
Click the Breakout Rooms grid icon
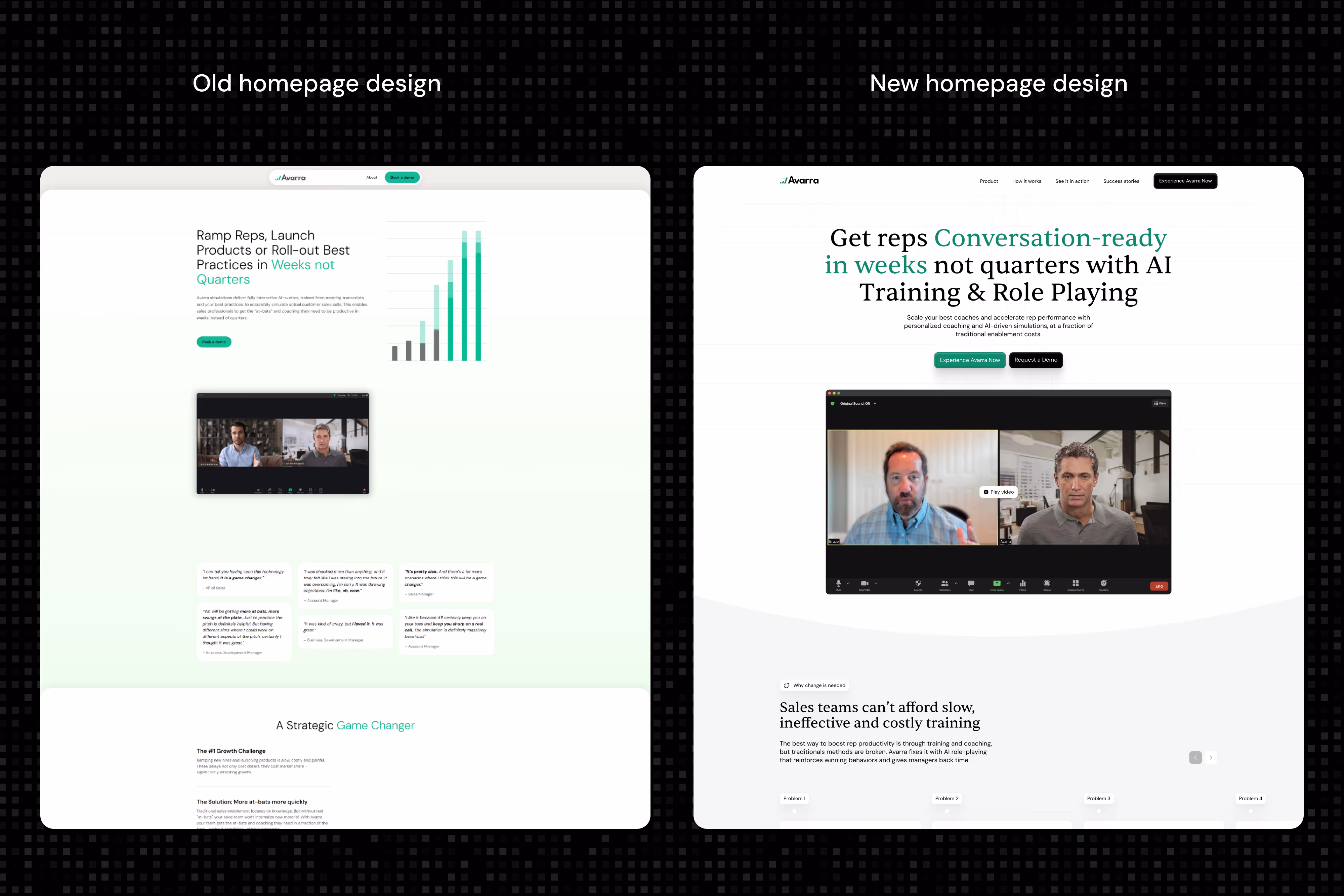click(x=1075, y=583)
